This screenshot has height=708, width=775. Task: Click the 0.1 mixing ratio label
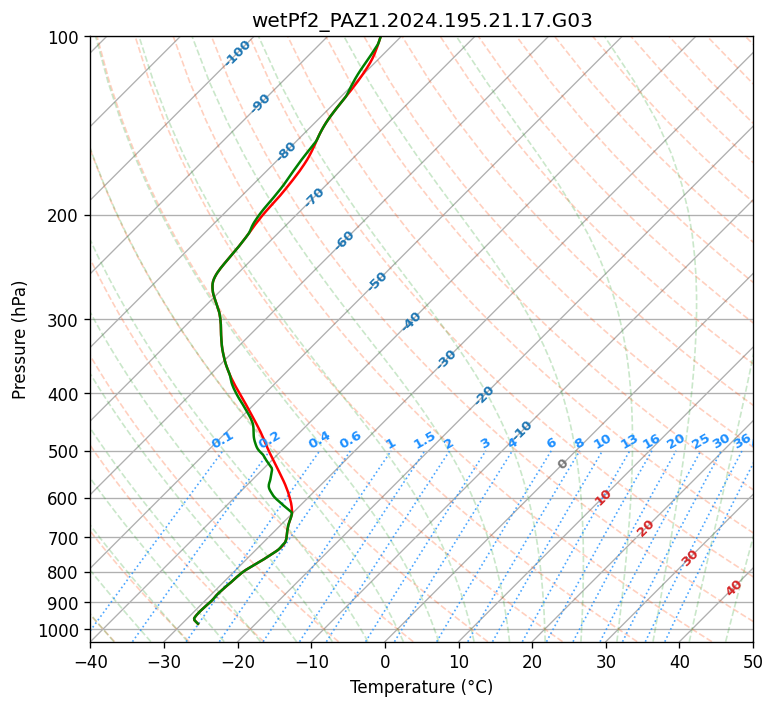(222, 440)
